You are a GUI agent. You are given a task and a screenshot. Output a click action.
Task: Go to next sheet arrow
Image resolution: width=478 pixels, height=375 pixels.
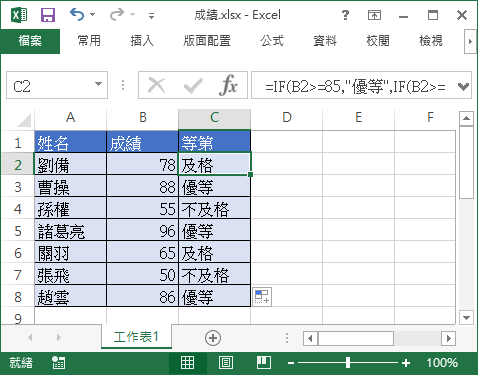[59, 338]
